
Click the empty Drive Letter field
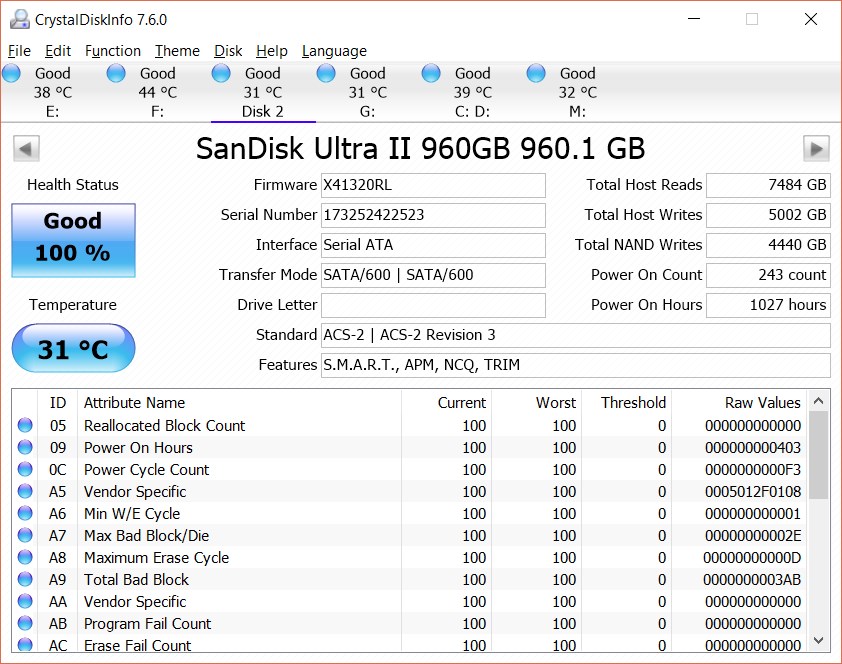pos(433,305)
